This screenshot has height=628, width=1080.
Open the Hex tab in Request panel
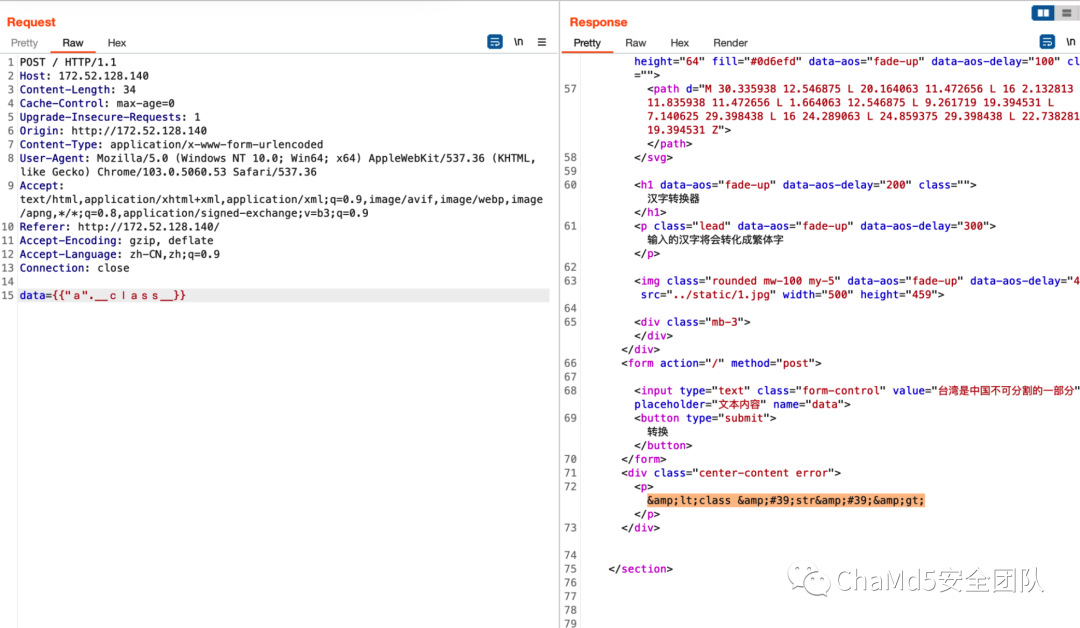pyautogui.click(x=117, y=43)
